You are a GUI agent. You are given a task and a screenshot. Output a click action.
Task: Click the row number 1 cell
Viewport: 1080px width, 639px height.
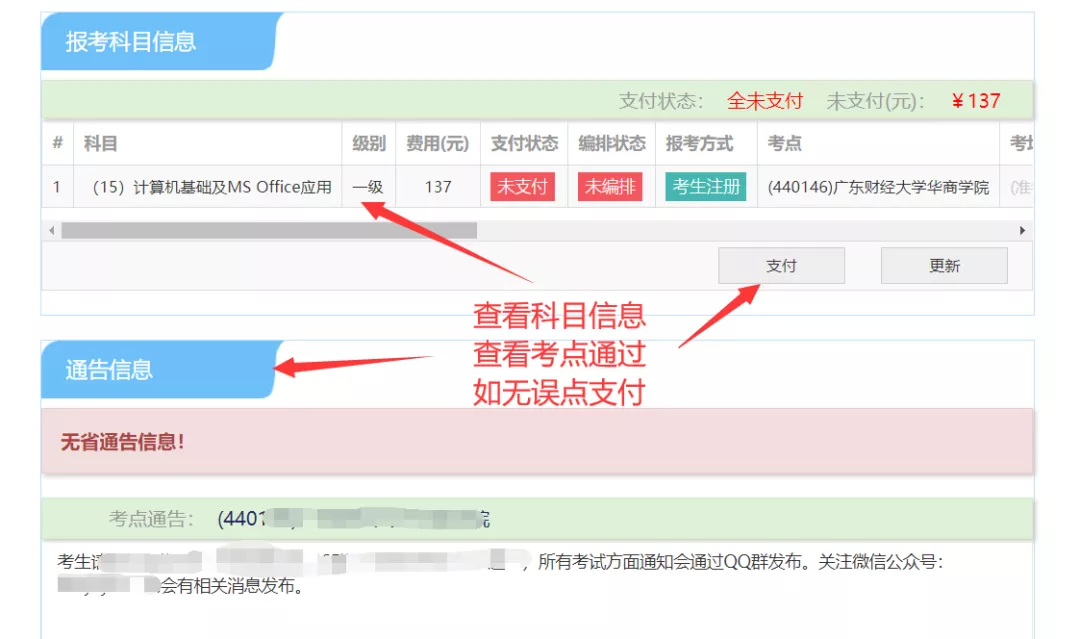(56, 187)
